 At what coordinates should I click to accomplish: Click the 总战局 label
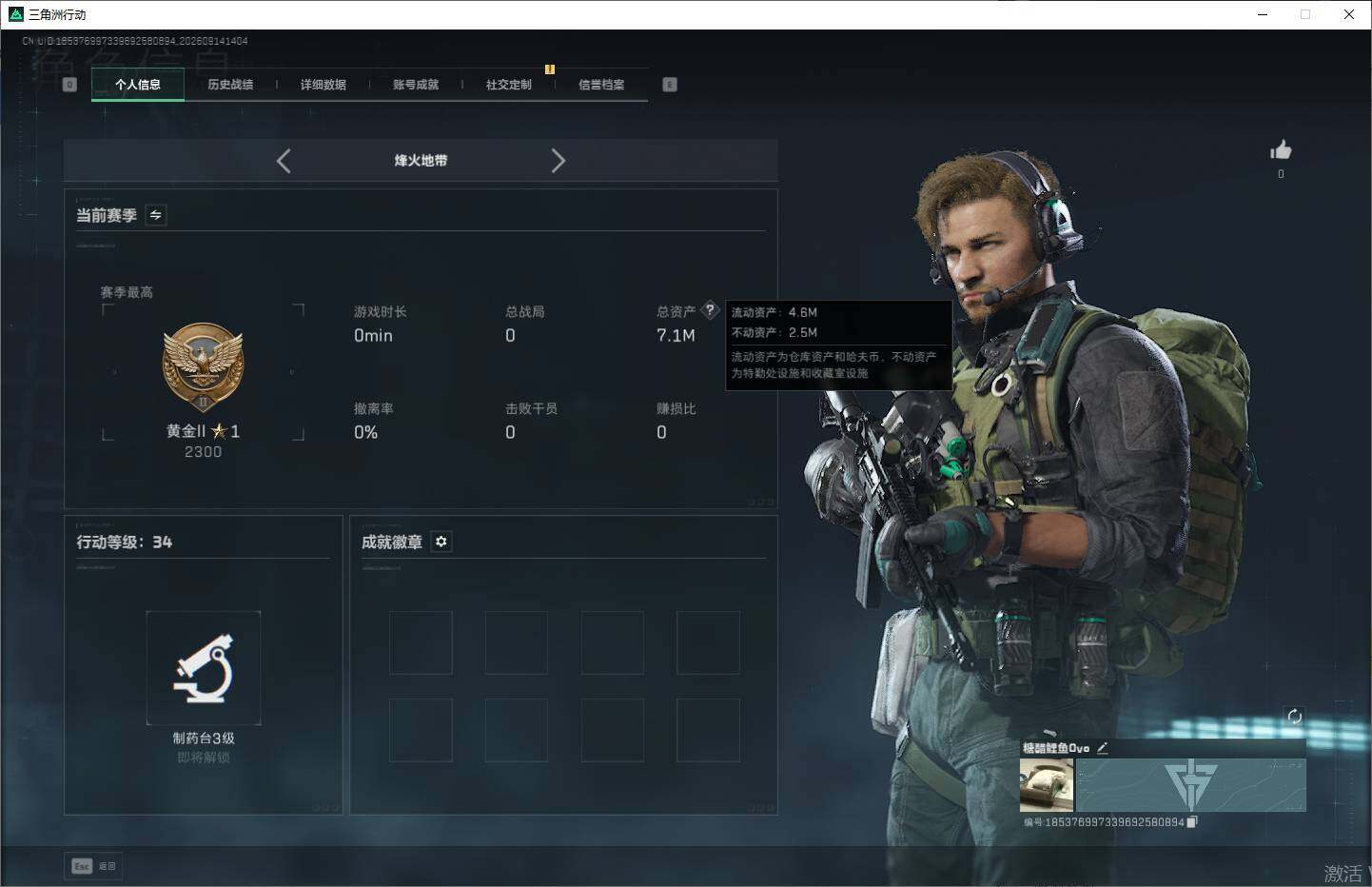coord(525,311)
